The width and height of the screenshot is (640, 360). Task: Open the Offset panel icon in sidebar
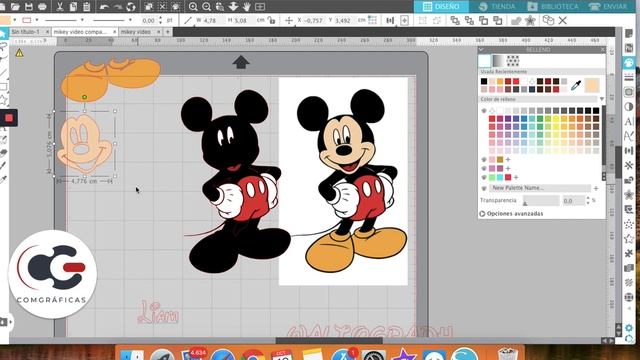click(629, 195)
